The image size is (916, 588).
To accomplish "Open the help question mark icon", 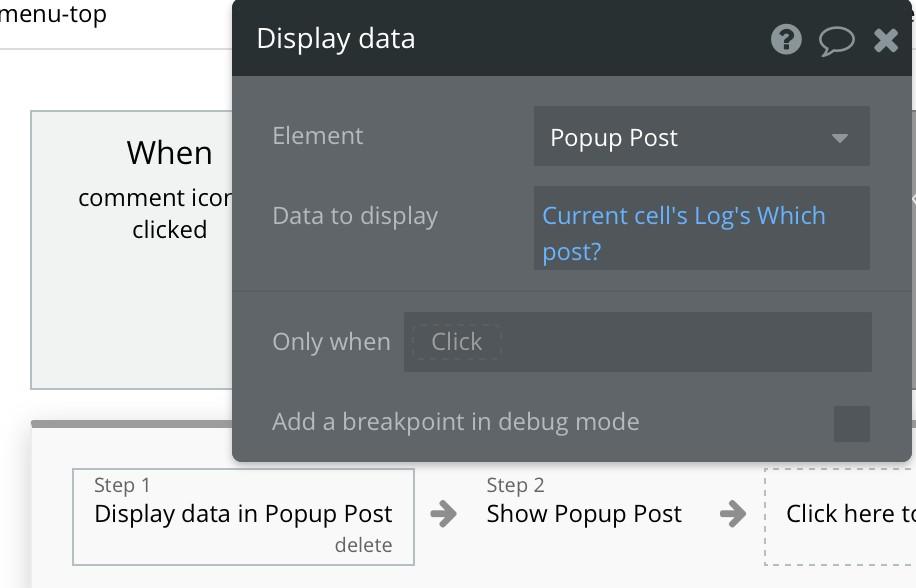I will [786, 40].
